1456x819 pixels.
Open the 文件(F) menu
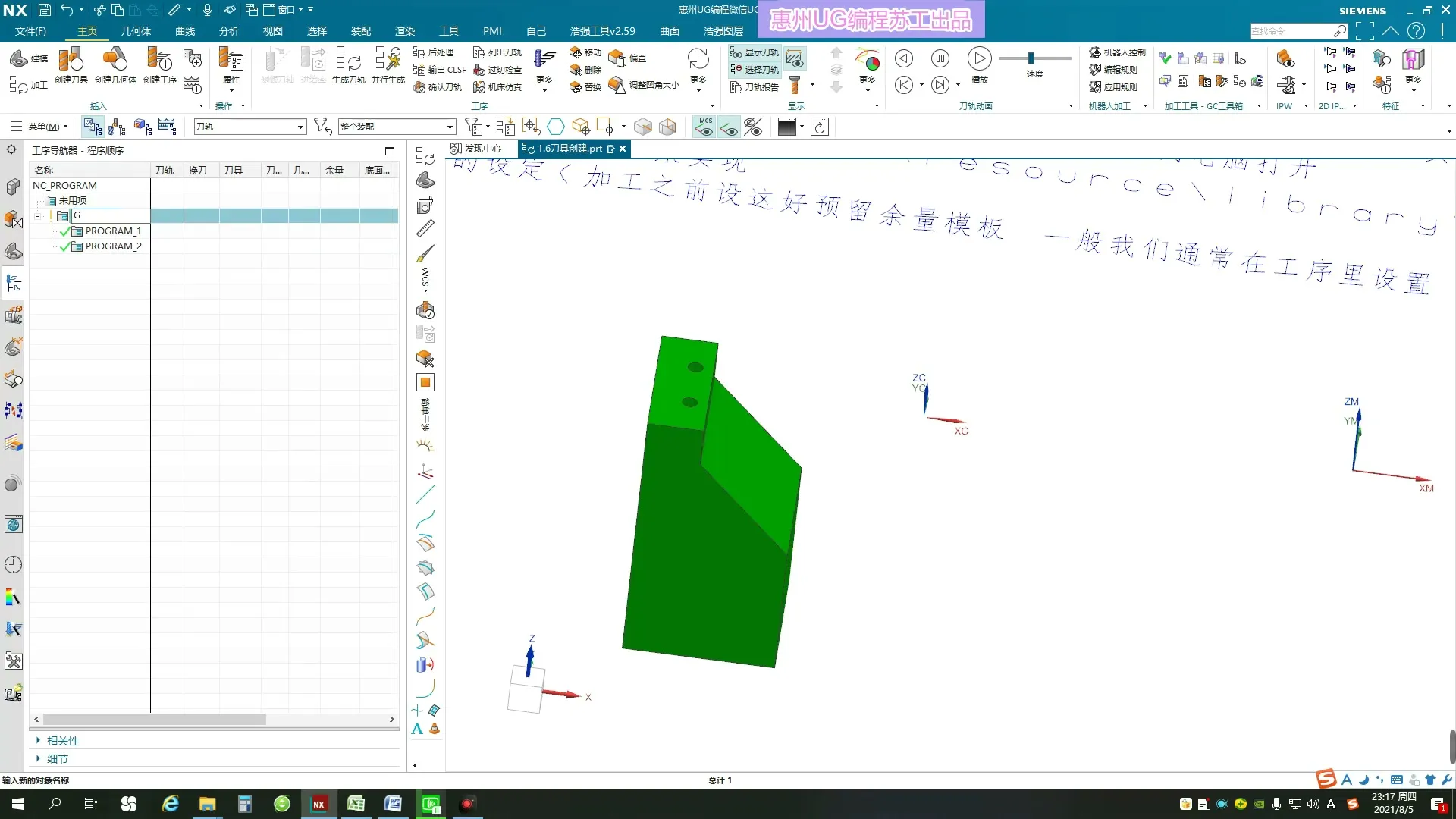click(30, 31)
